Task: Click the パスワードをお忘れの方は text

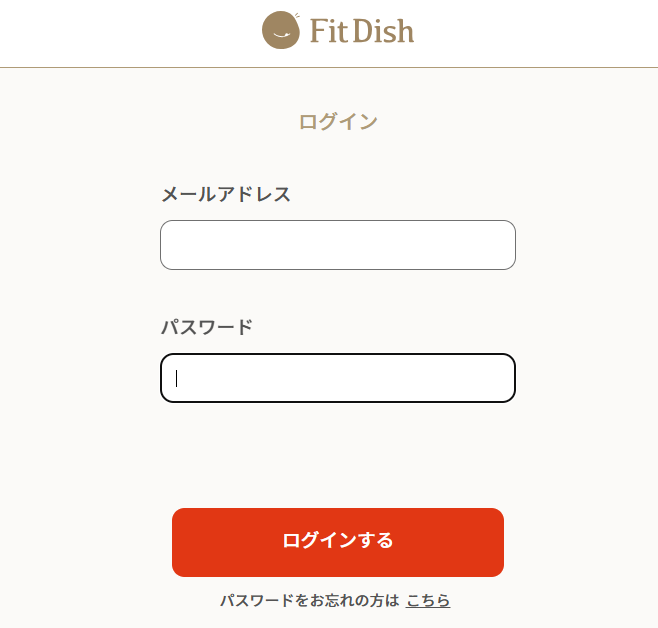Action: coord(309,601)
